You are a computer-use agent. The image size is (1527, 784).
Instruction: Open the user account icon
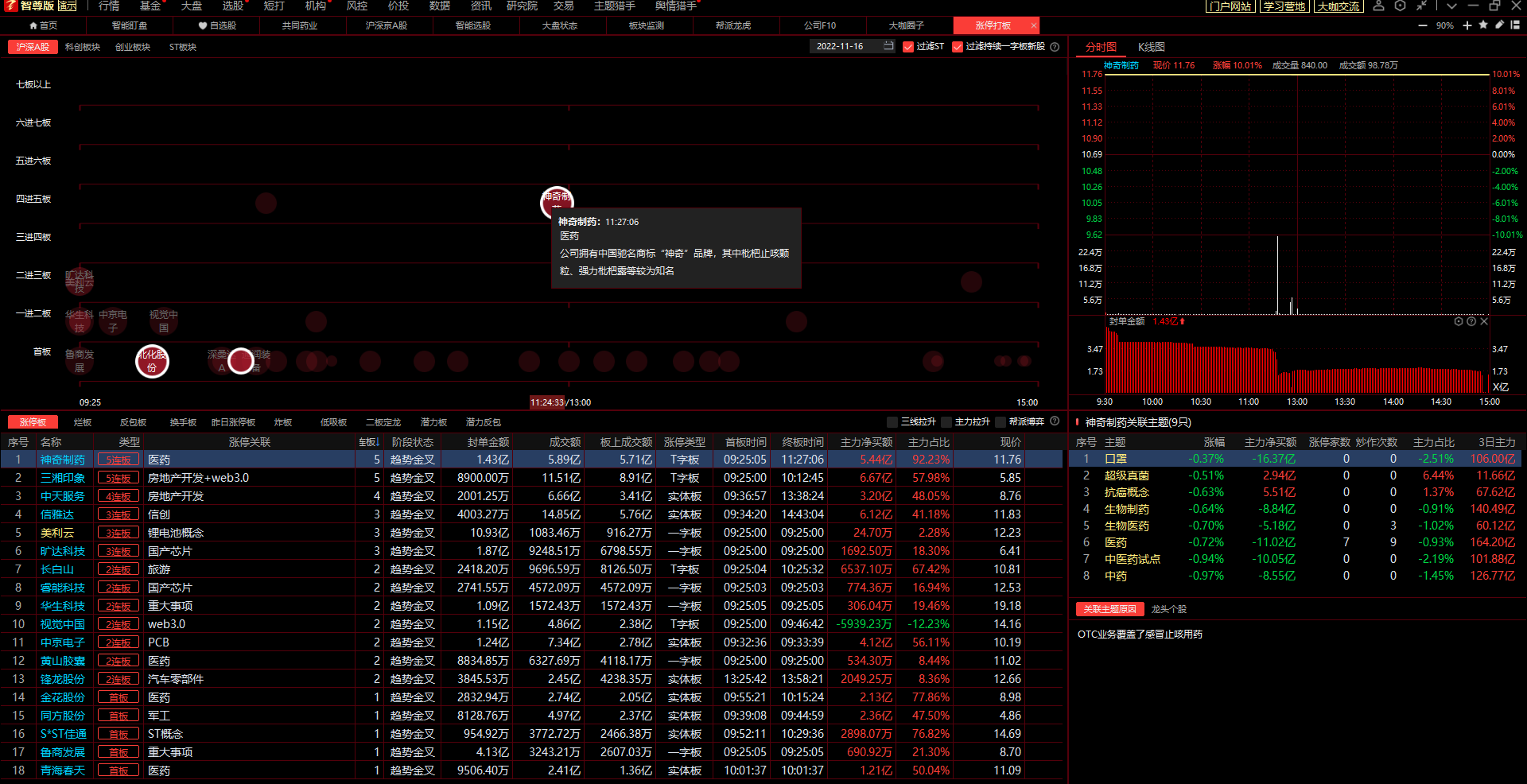coord(1379,6)
